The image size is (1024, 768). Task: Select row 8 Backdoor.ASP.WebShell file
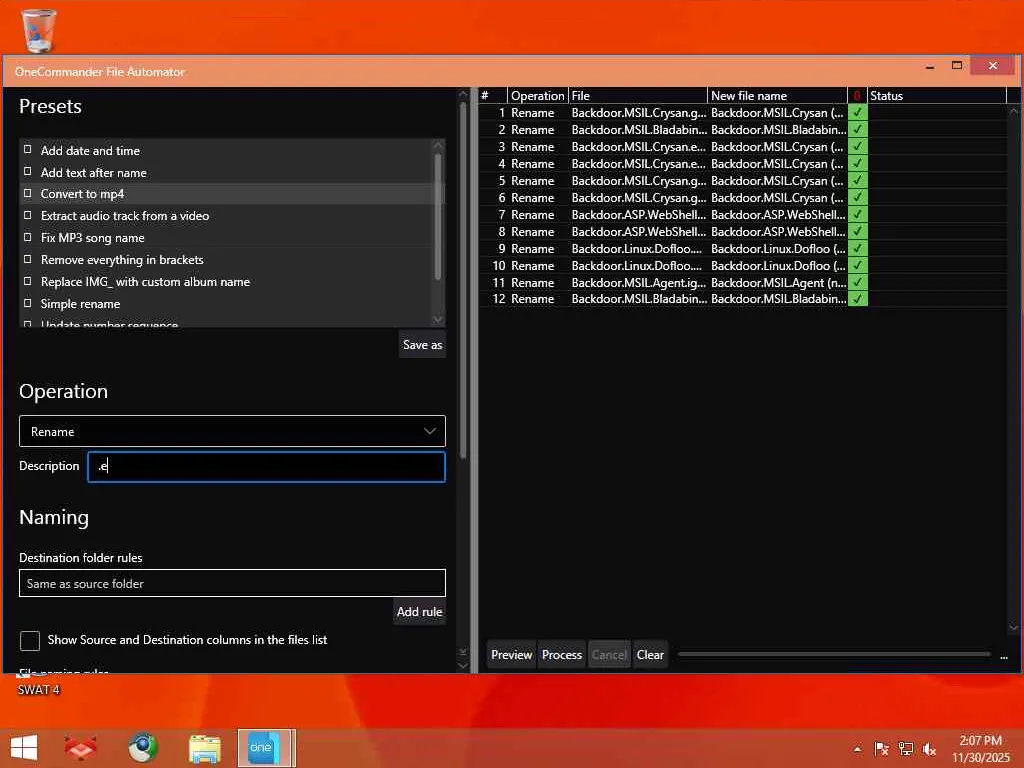639,231
